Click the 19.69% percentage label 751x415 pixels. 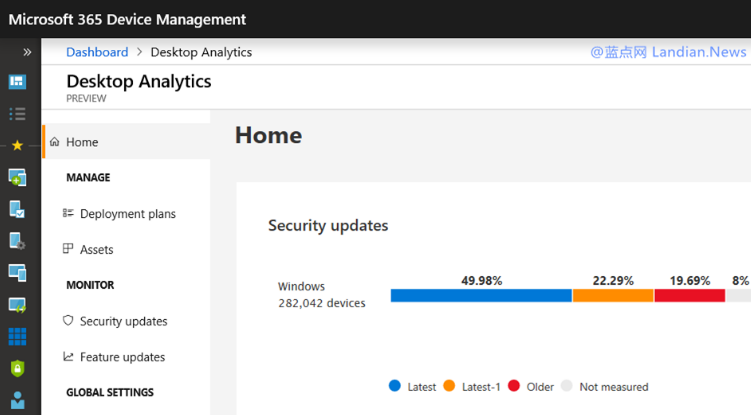pyautogui.click(x=690, y=281)
